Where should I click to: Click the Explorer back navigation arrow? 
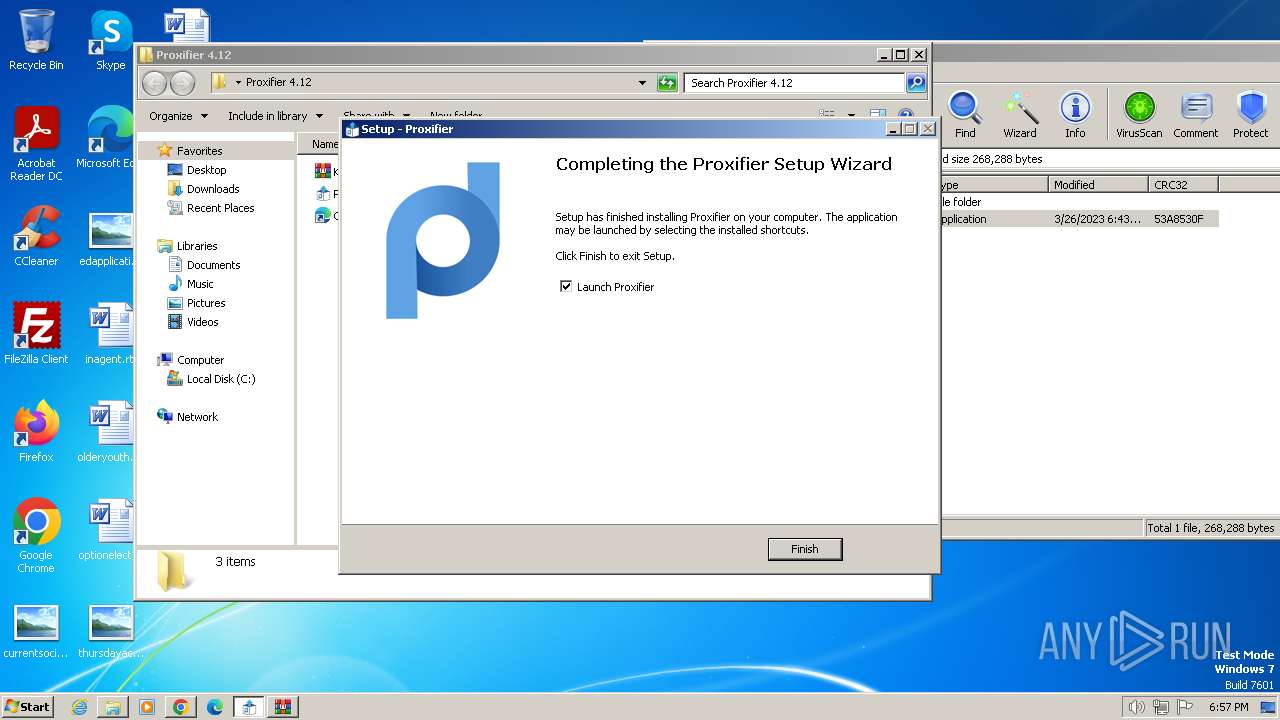point(154,83)
